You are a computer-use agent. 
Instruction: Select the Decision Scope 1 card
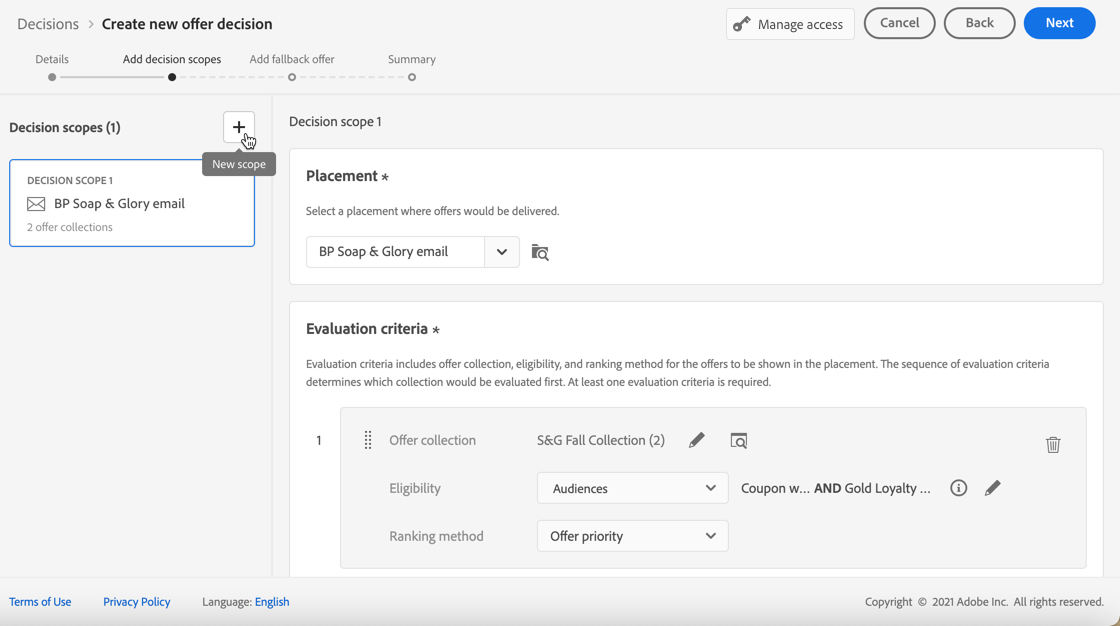pyautogui.click(x=132, y=203)
